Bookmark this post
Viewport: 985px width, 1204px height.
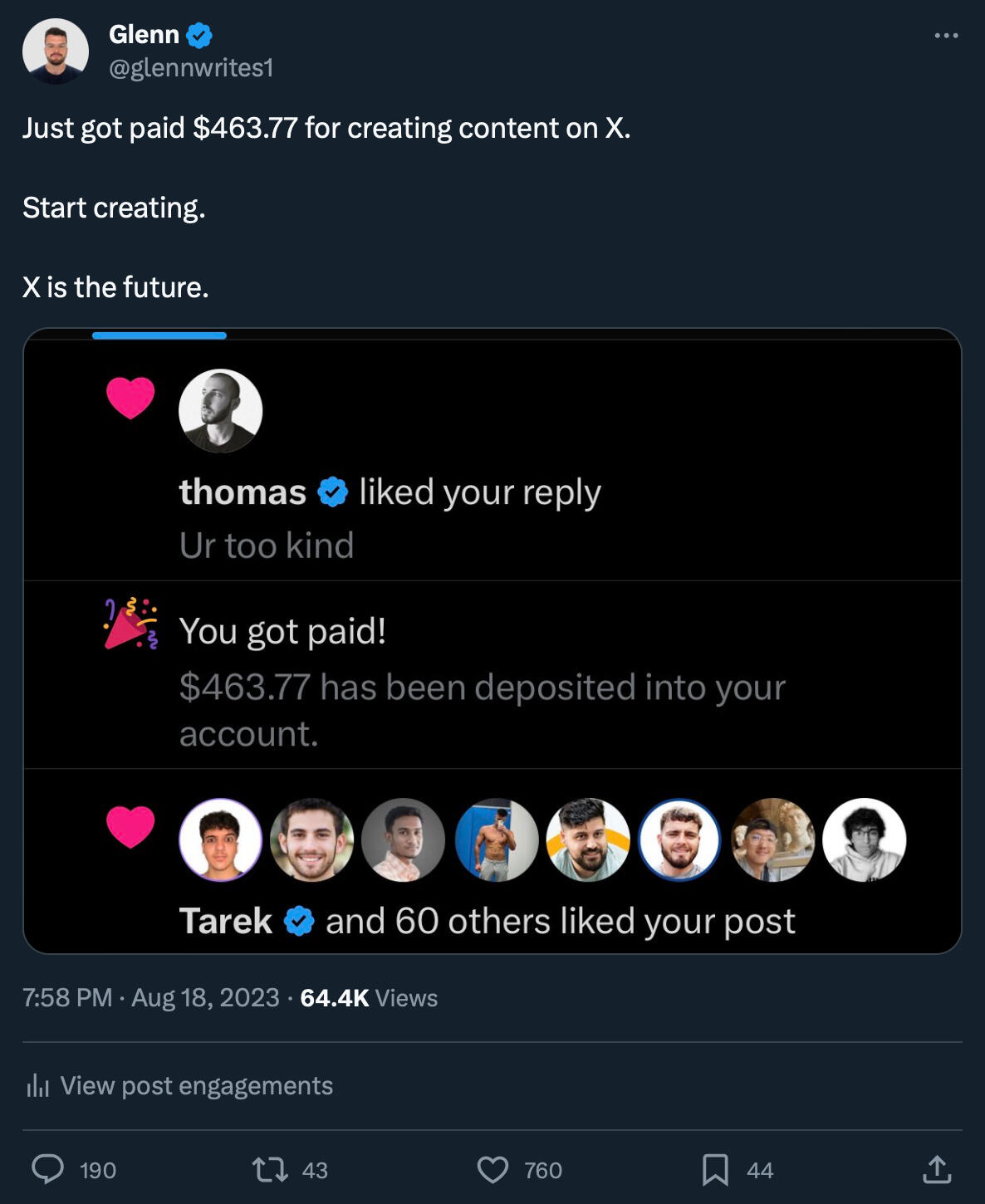715,1169
